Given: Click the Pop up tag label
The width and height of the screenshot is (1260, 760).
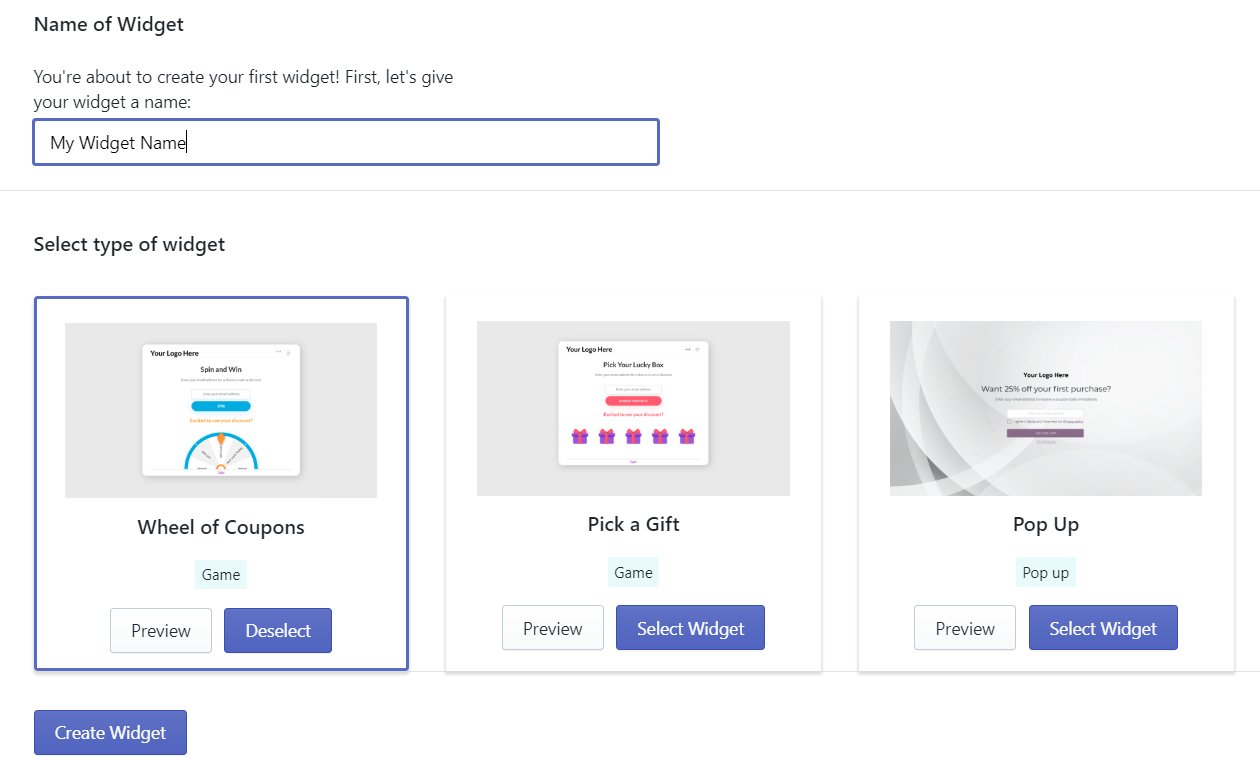Looking at the screenshot, I should tap(1046, 572).
